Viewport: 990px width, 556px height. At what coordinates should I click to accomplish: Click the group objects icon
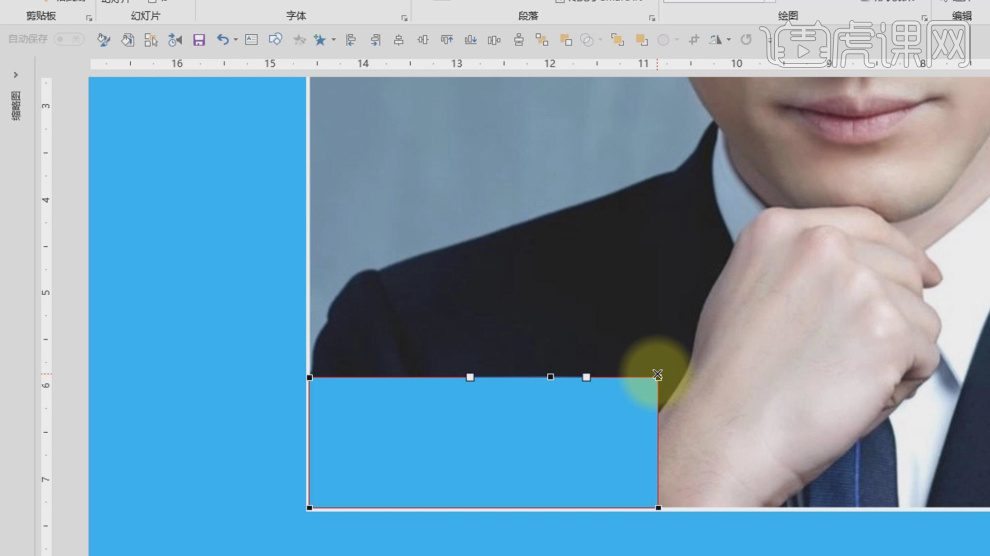click(x=542, y=40)
